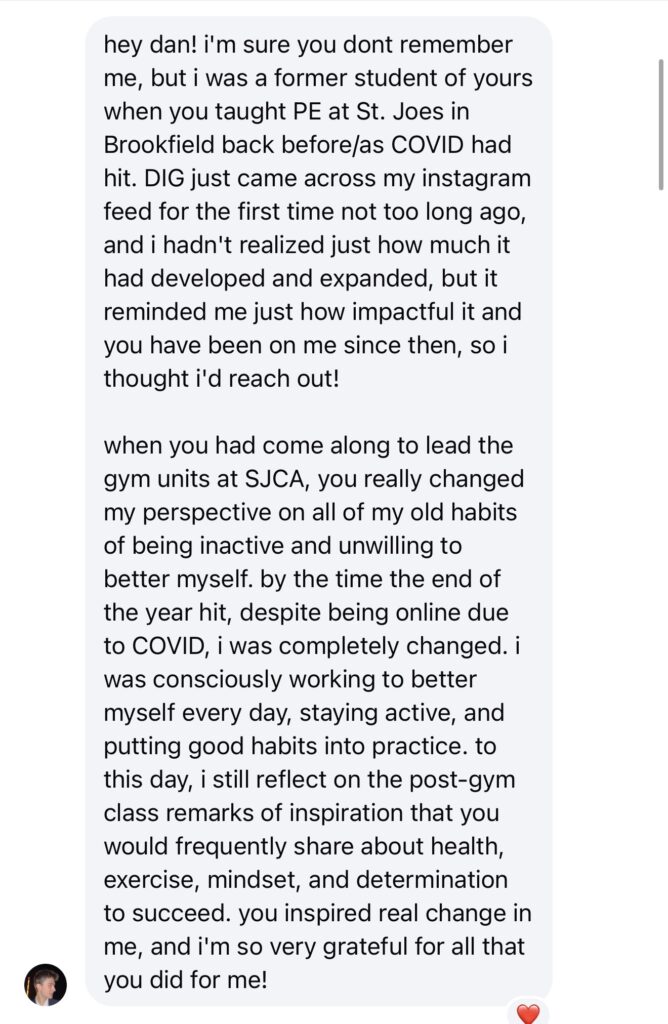Click the line beginning "when you had come along"
The height and width of the screenshot is (1024, 668).
pos(308,445)
